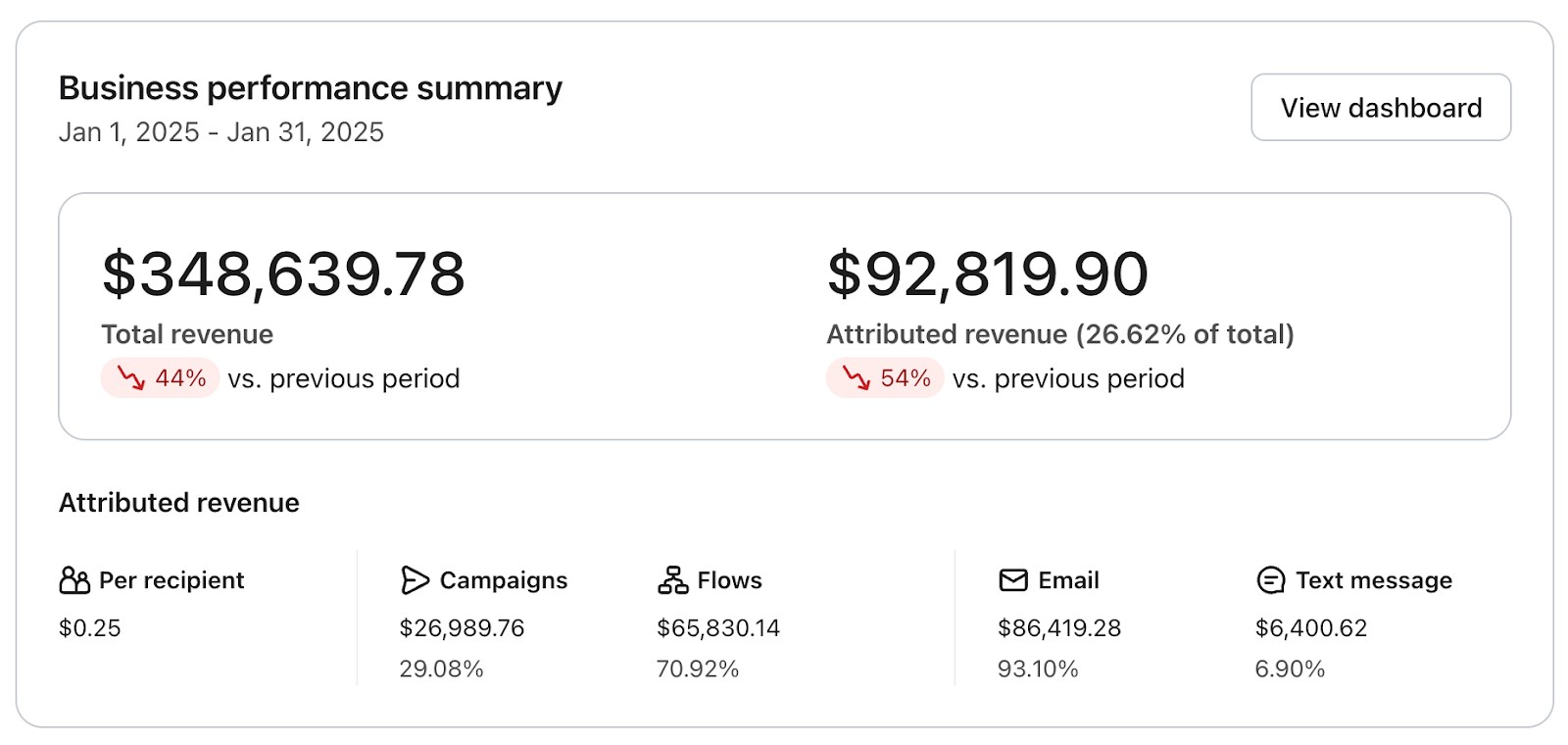1568x745 pixels.
Task: Click the Flows label
Action: tap(730, 580)
